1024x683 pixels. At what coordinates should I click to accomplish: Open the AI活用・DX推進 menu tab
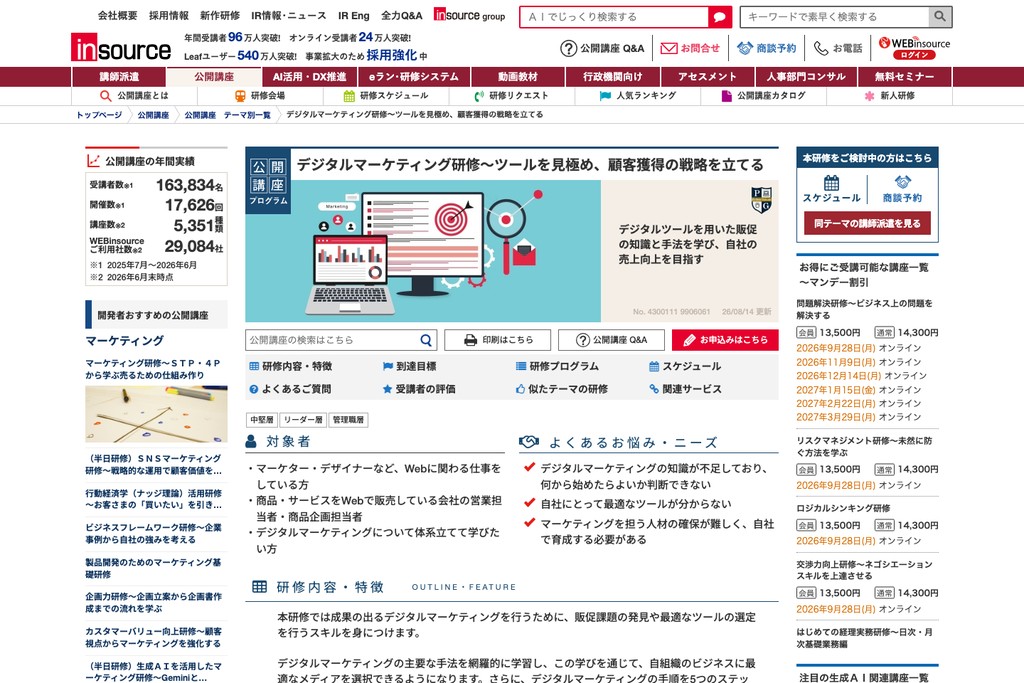pyautogui.click(x=310, y=76)
